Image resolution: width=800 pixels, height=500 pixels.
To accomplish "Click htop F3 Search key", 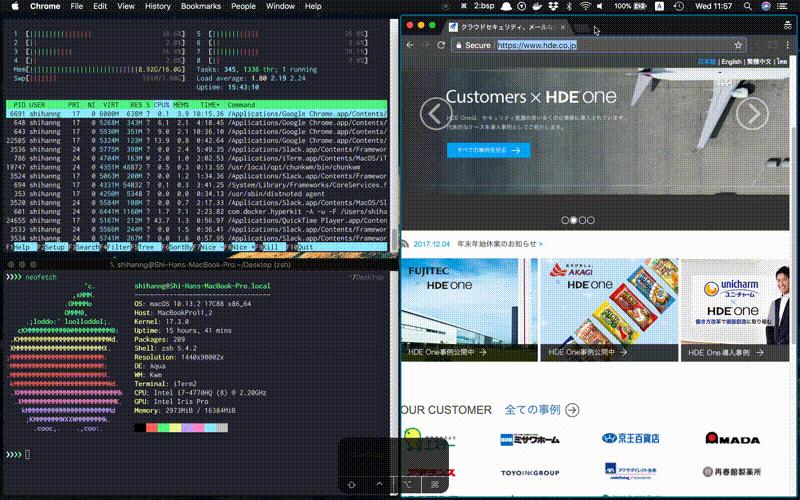I will pyautogui.click(x=83, y=247).
